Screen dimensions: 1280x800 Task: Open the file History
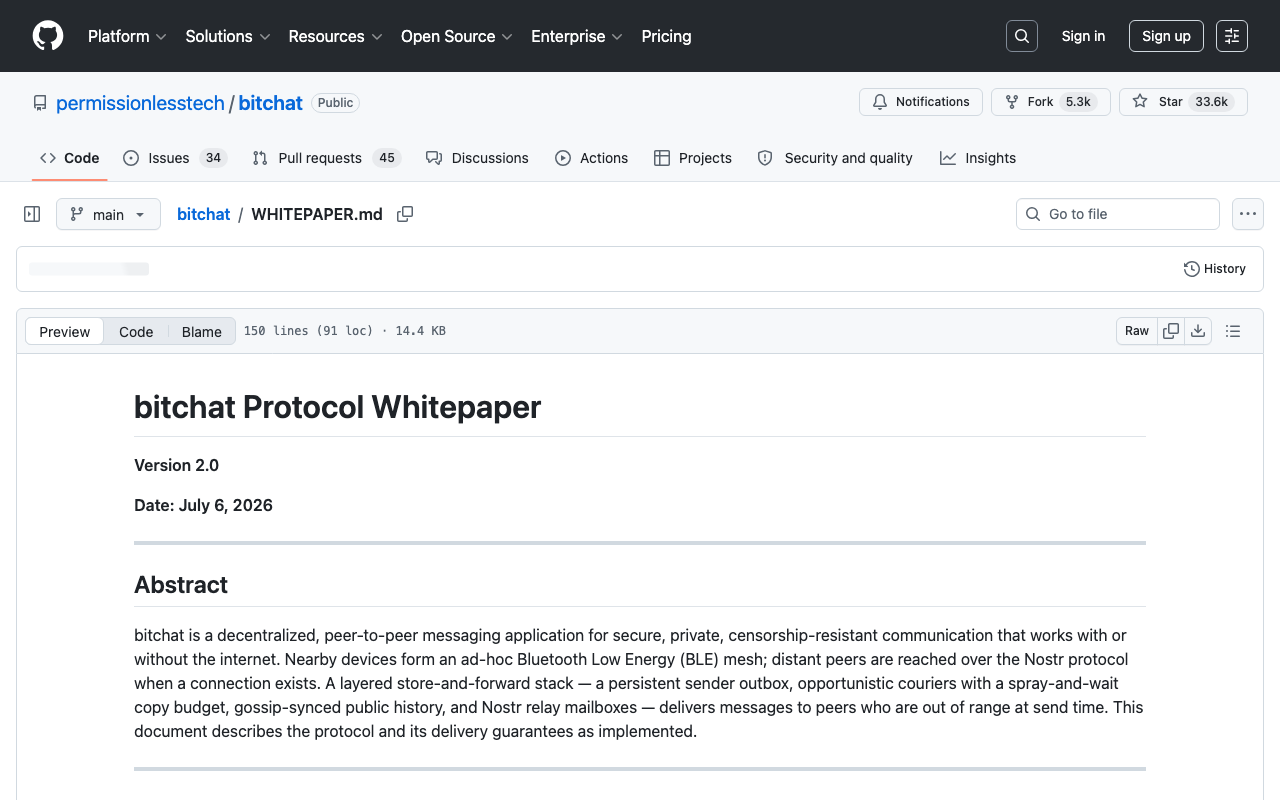tap(1215, 269)
